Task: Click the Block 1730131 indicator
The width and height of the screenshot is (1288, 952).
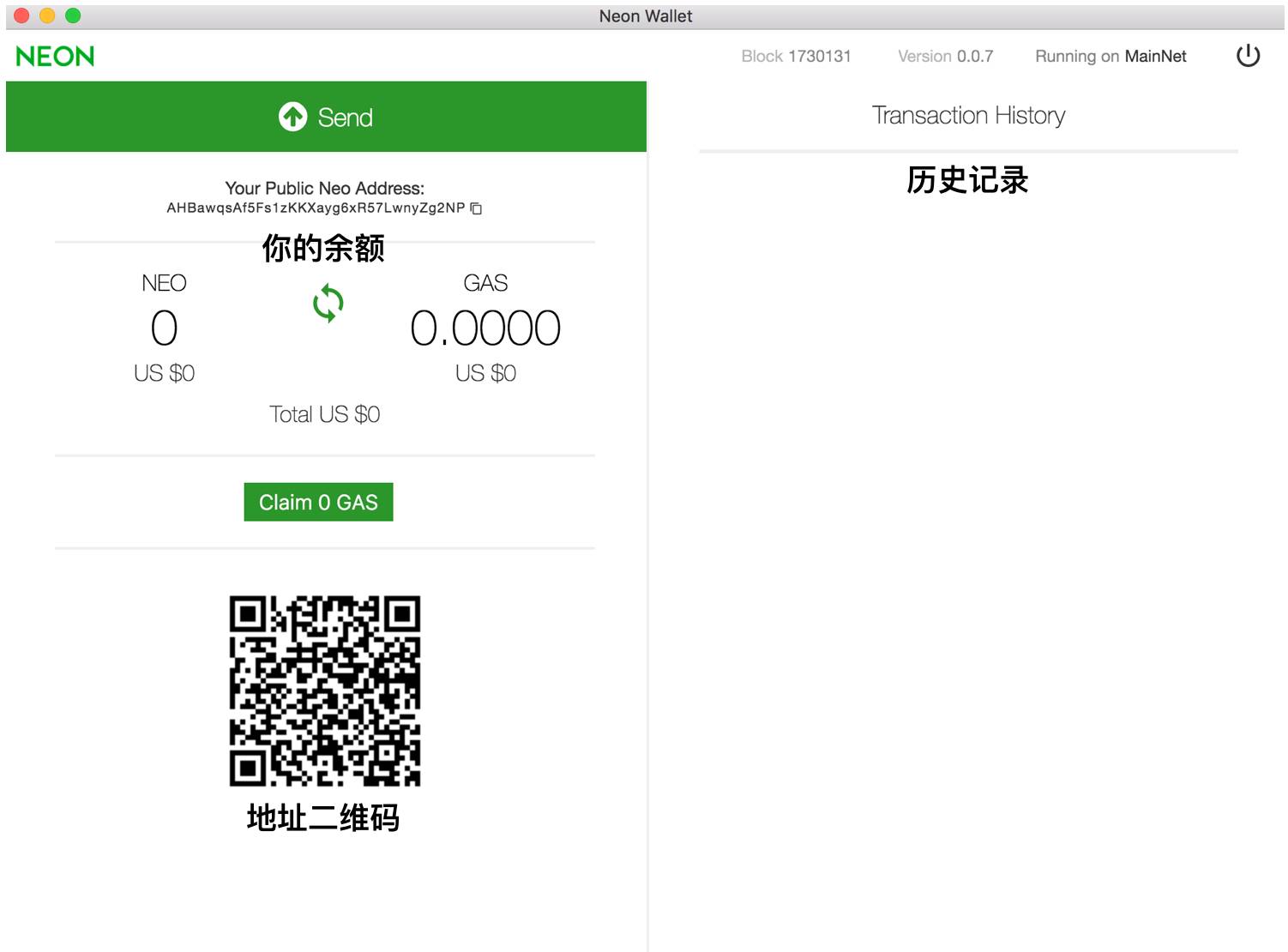Action: point(796,57)
